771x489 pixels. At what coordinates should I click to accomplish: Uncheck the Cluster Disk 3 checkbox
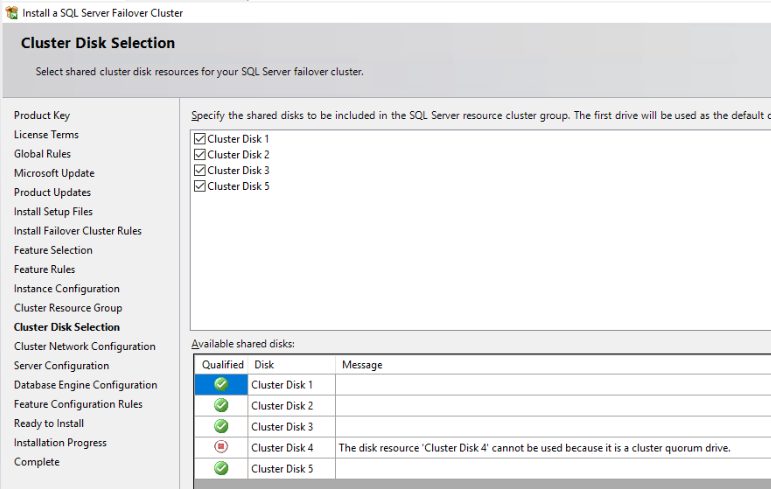point(200,170)
